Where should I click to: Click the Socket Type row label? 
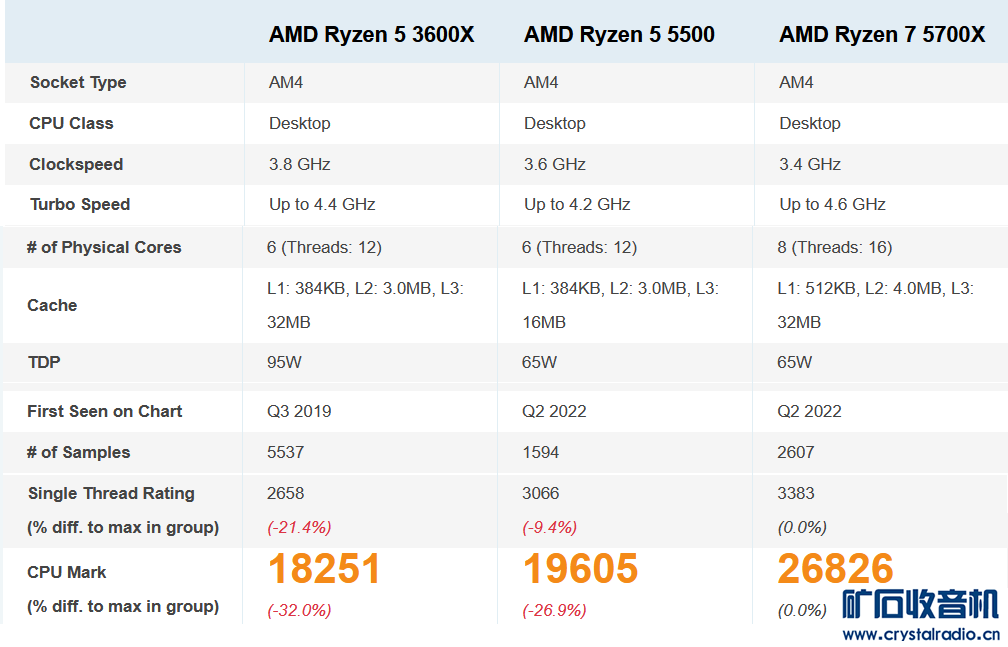pos(78,83)
